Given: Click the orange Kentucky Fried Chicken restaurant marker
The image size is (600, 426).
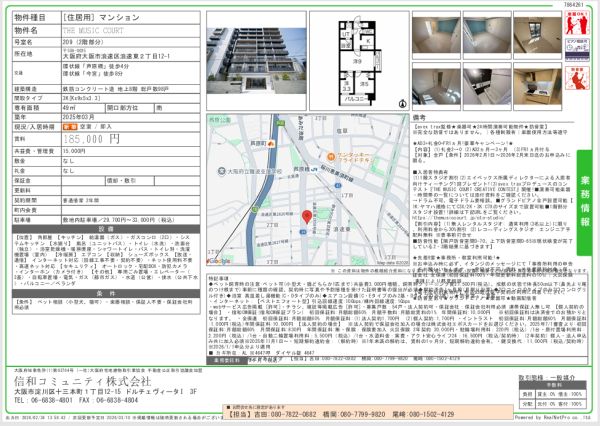Looking at the screenshot, I should point(331,156).
